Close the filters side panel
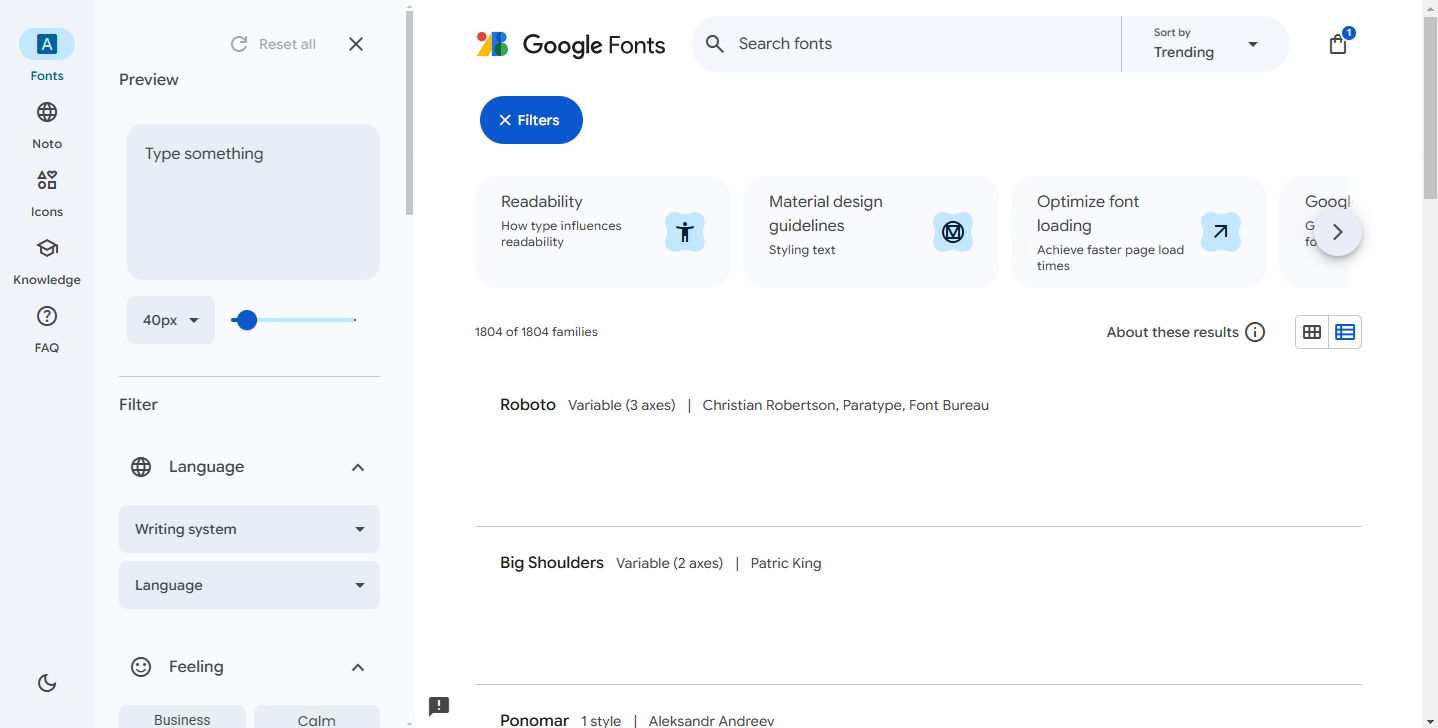Screen dimensions: 1438x728 click(x=356, y=44)
